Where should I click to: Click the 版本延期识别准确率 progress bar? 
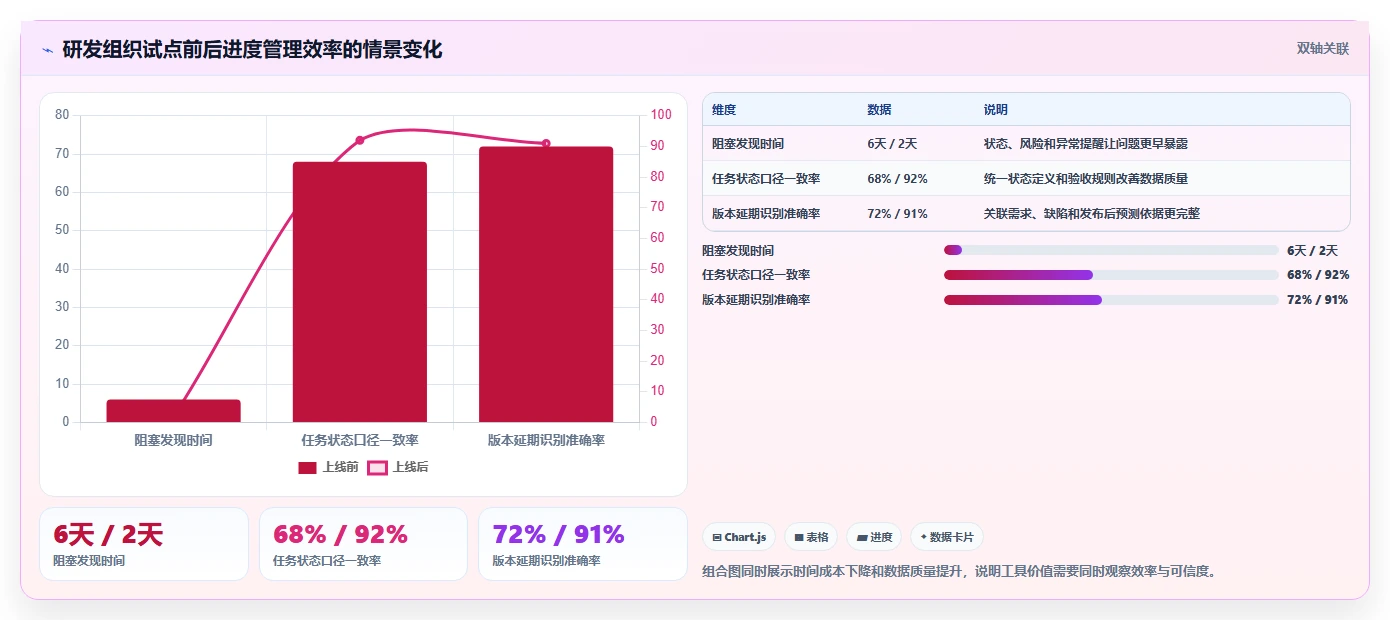point(1111,300)
